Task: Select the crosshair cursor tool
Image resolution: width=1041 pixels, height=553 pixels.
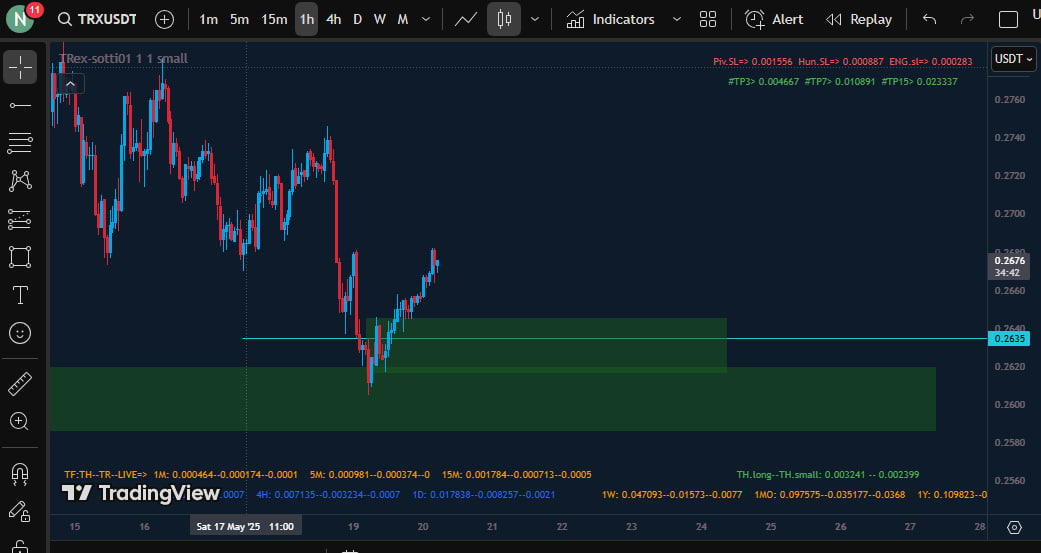Action: (x=19, y=67)
